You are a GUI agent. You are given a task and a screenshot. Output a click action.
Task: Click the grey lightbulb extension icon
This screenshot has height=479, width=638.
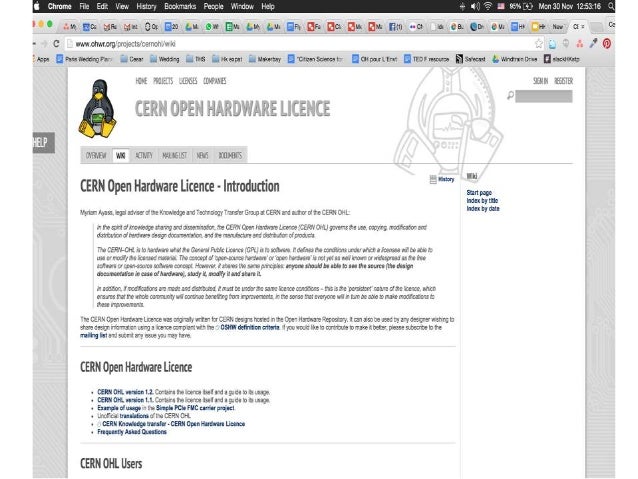pyautogui.click(x=566, y=44)
